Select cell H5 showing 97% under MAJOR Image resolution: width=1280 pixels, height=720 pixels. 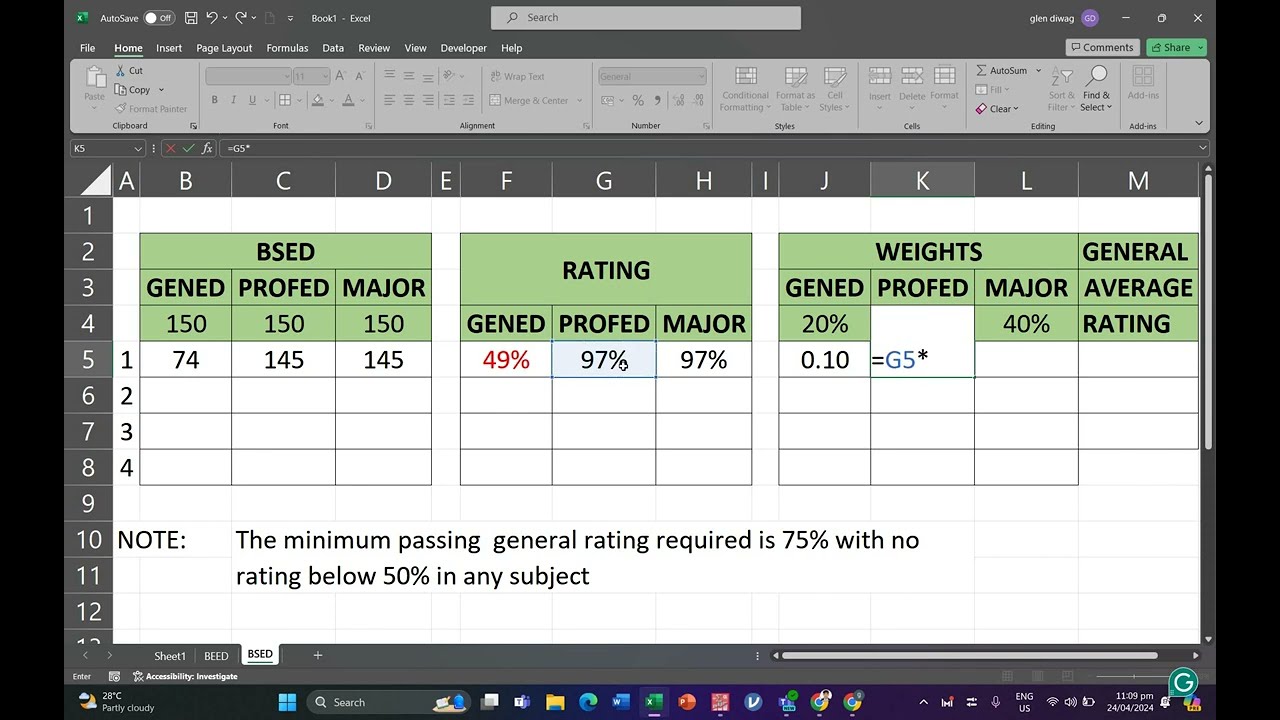(704, 360)
